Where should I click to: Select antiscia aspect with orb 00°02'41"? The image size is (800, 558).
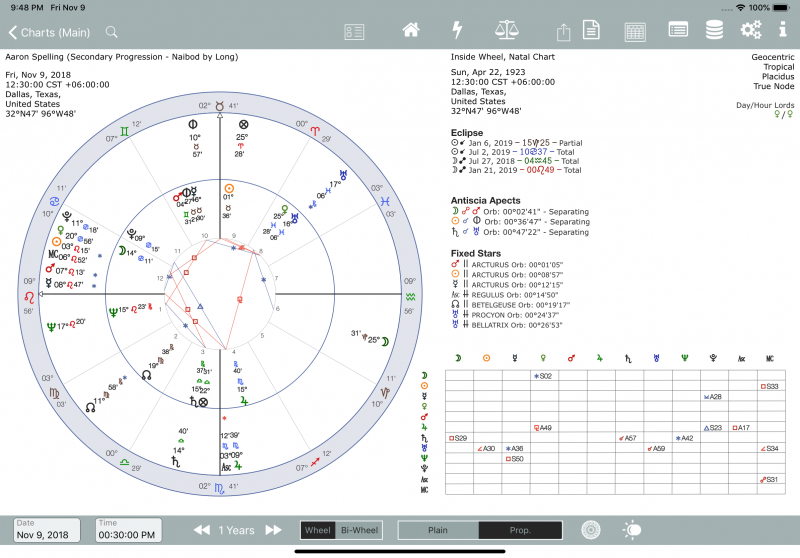520,212
